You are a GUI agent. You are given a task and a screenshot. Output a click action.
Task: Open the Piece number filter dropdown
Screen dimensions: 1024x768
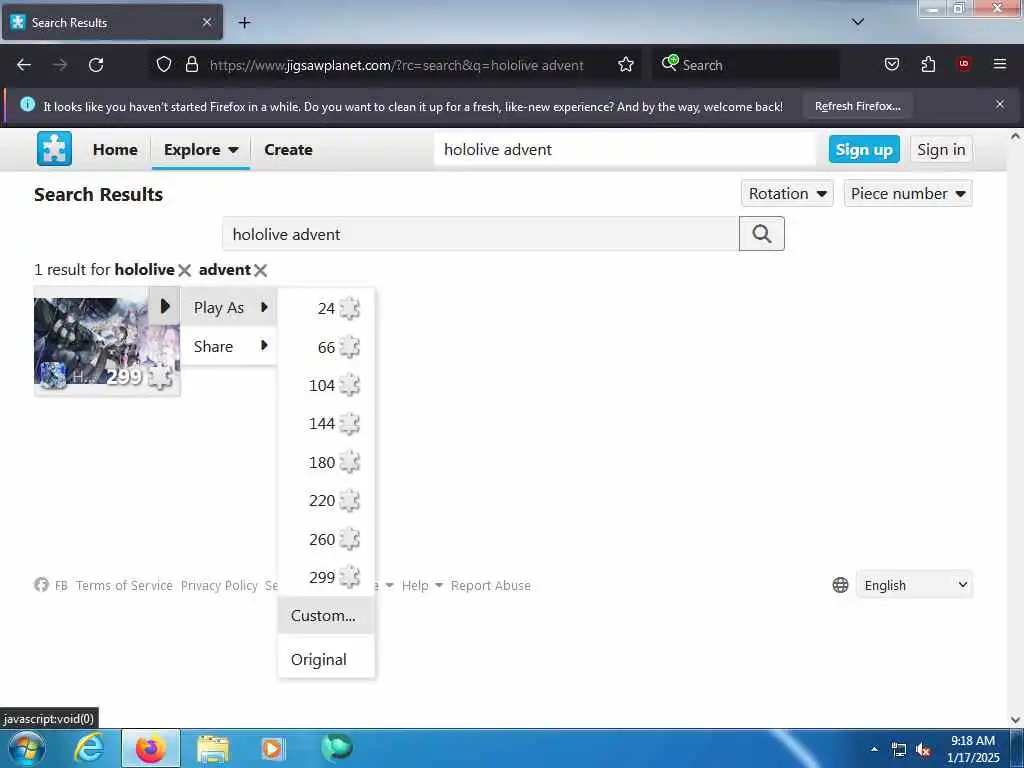908,193
